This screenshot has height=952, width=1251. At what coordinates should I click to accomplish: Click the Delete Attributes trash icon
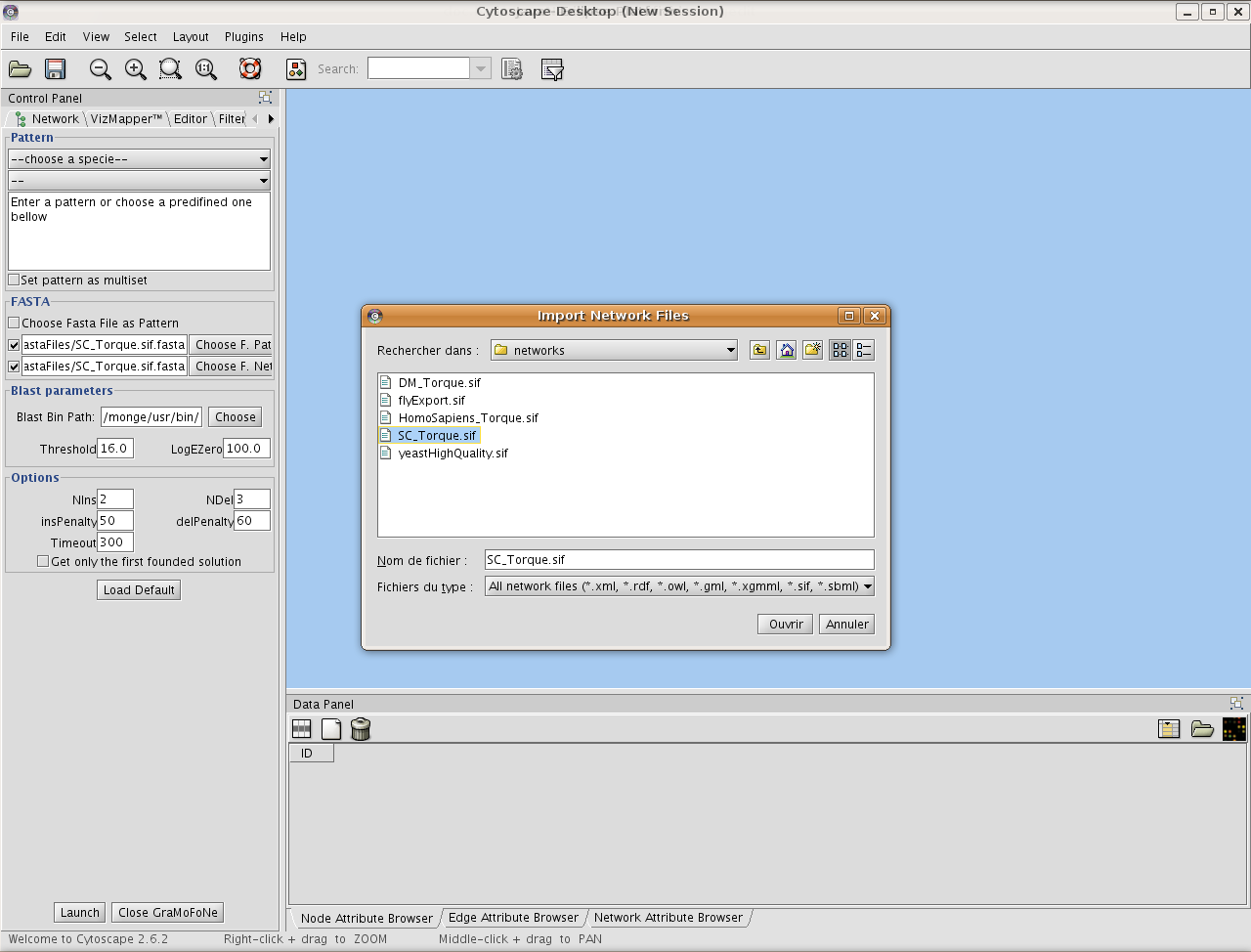pyautogui.click(x=361, y=729)
